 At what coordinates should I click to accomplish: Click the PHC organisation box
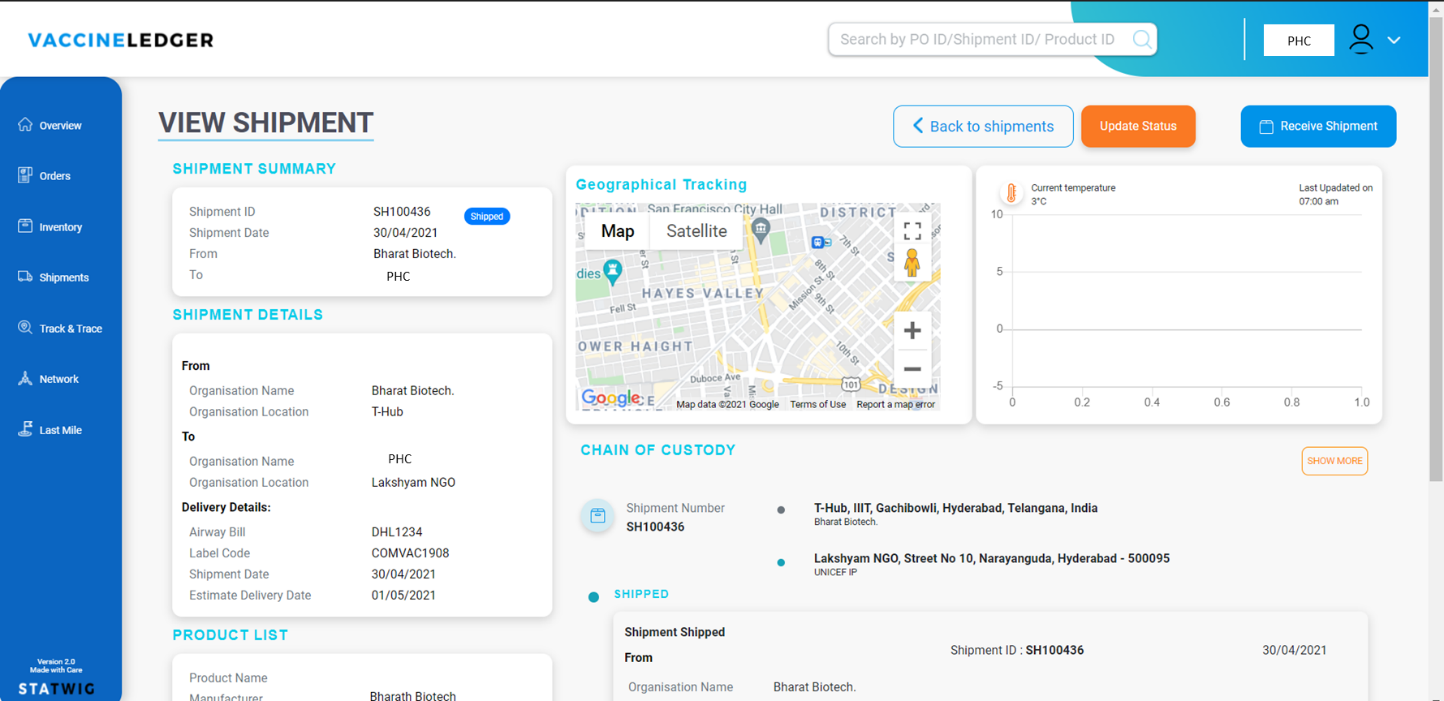(x=1299, y=40)
